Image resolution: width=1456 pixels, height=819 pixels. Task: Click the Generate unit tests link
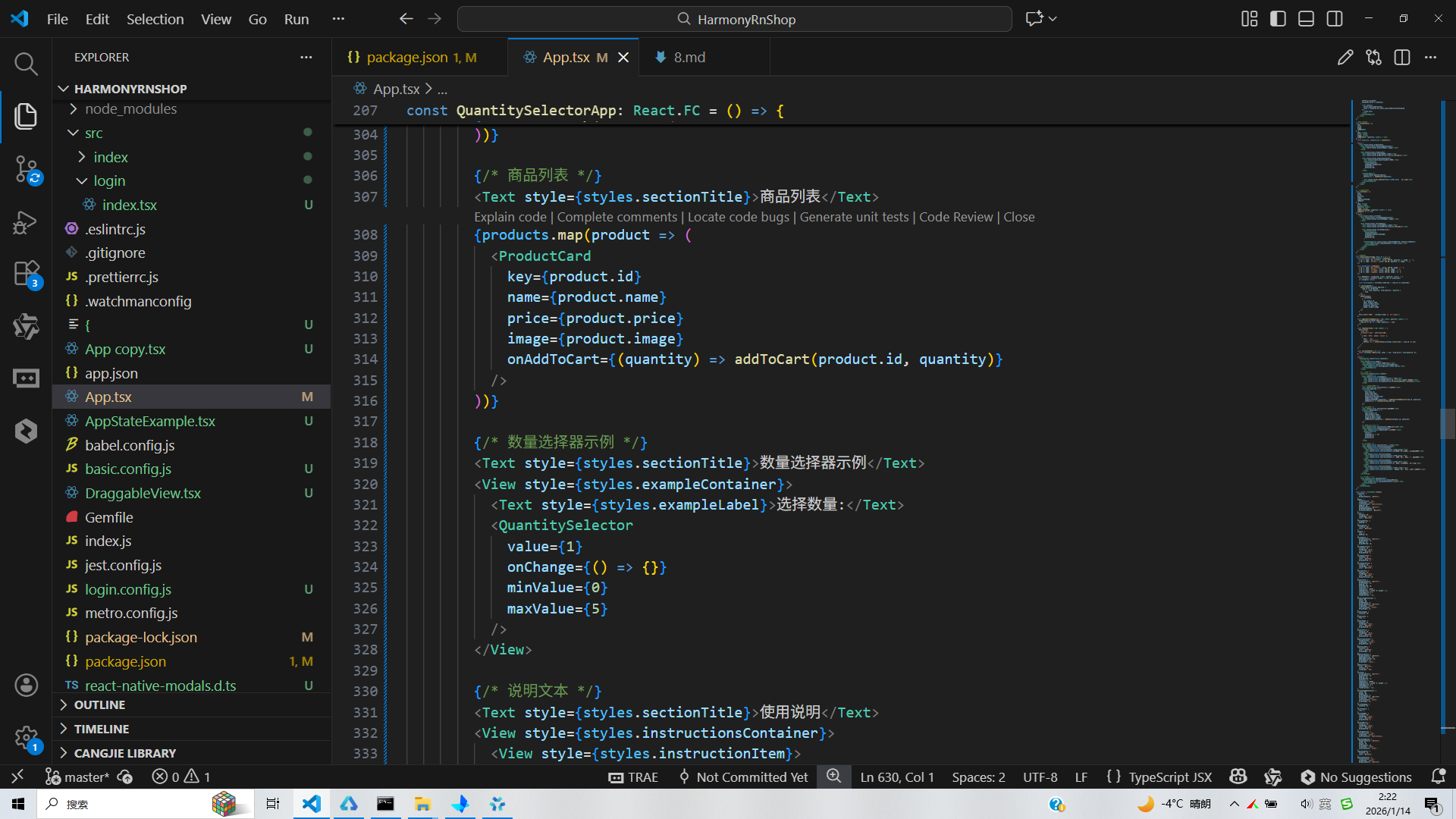(854, 217)
